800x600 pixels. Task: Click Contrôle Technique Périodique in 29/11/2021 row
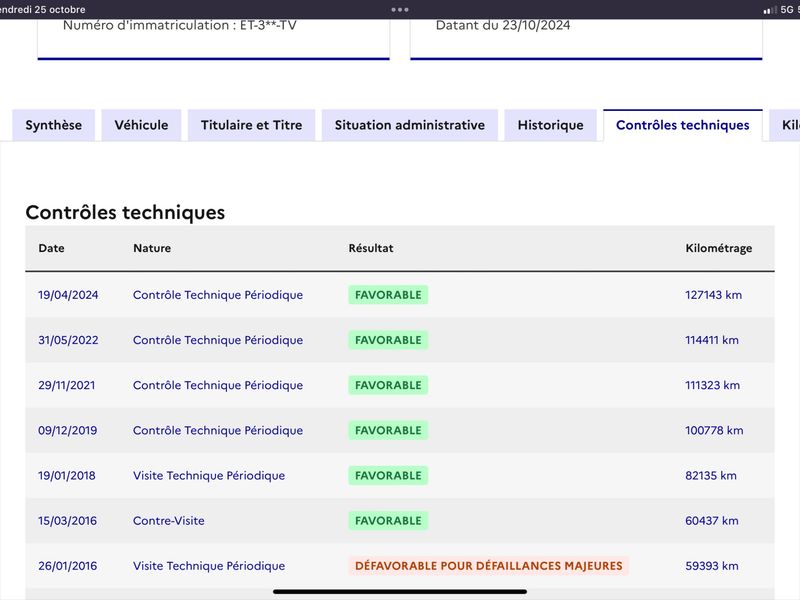218,385
